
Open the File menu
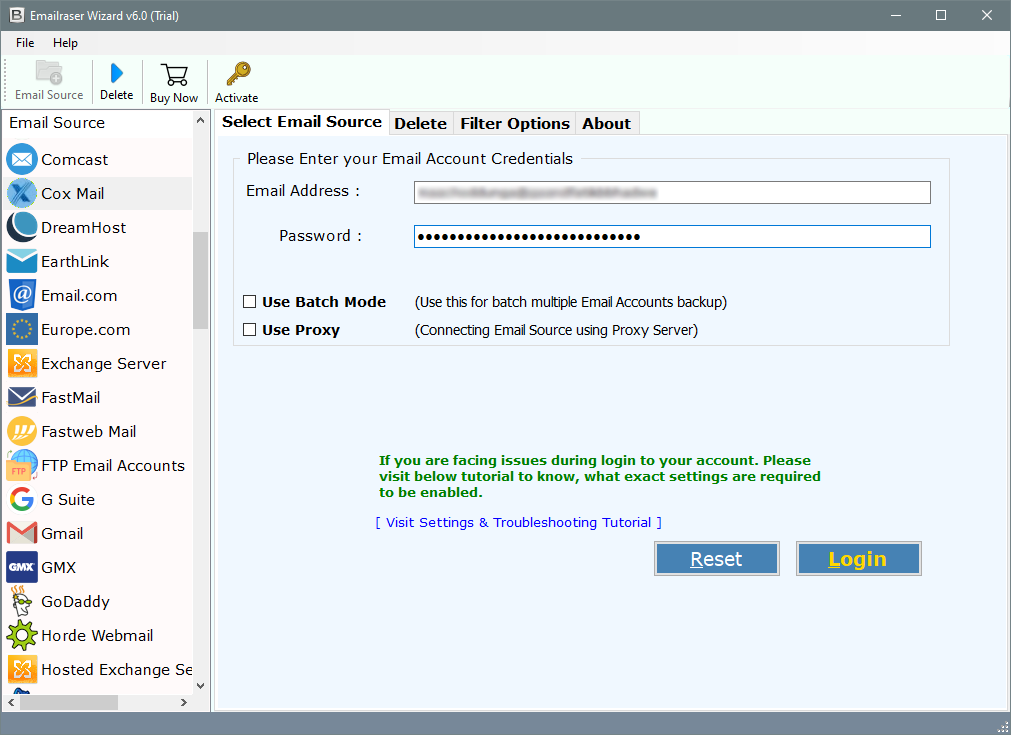25,43
